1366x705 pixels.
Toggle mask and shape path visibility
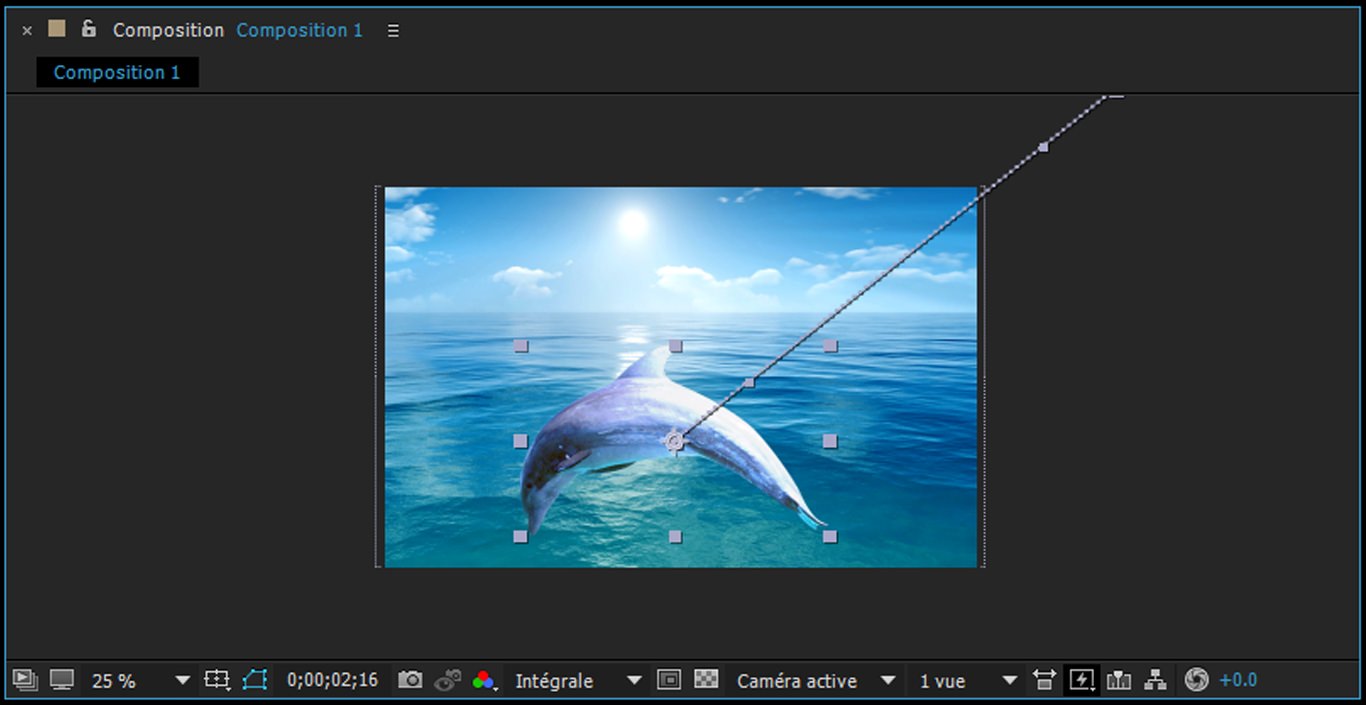click(255, 681)
